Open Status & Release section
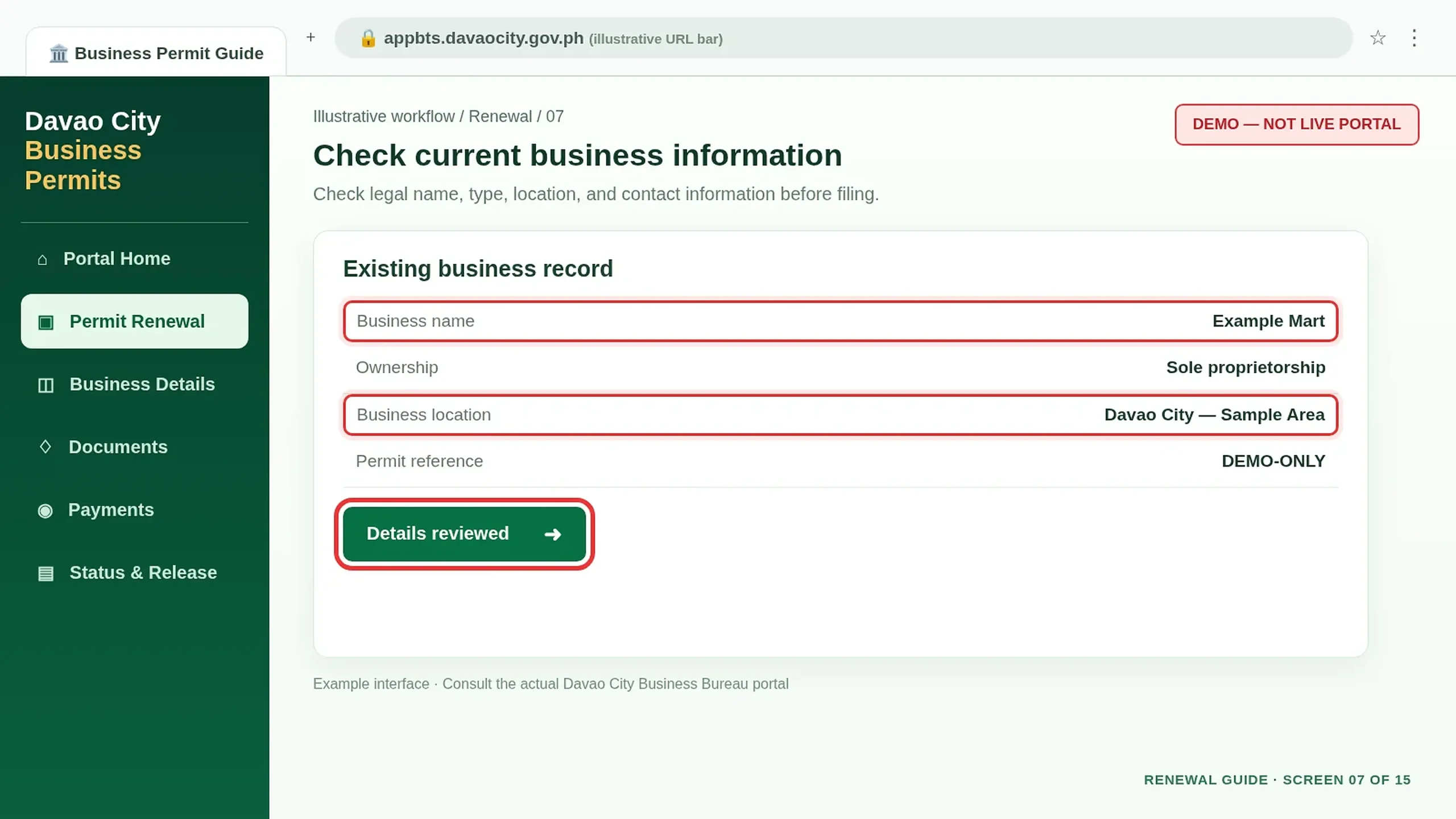Image resolution: width=1456 pixels, height=819 pixels. coord(135,573)
